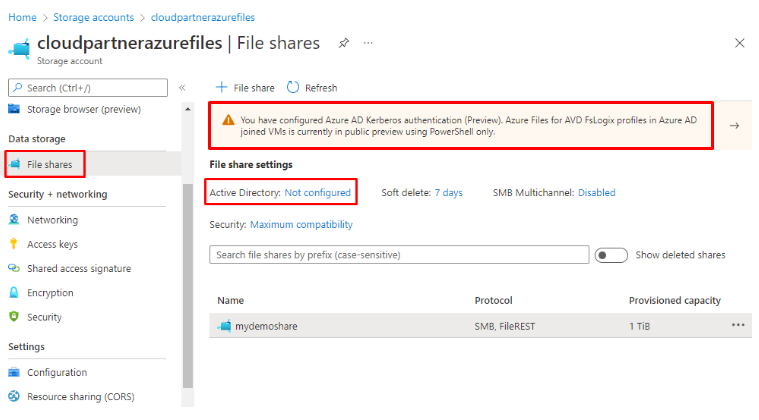The height and width of the screenshot is (420, 759).
Task: Click the Refresh icon in toolbar
Action: (x=293, y=88)
